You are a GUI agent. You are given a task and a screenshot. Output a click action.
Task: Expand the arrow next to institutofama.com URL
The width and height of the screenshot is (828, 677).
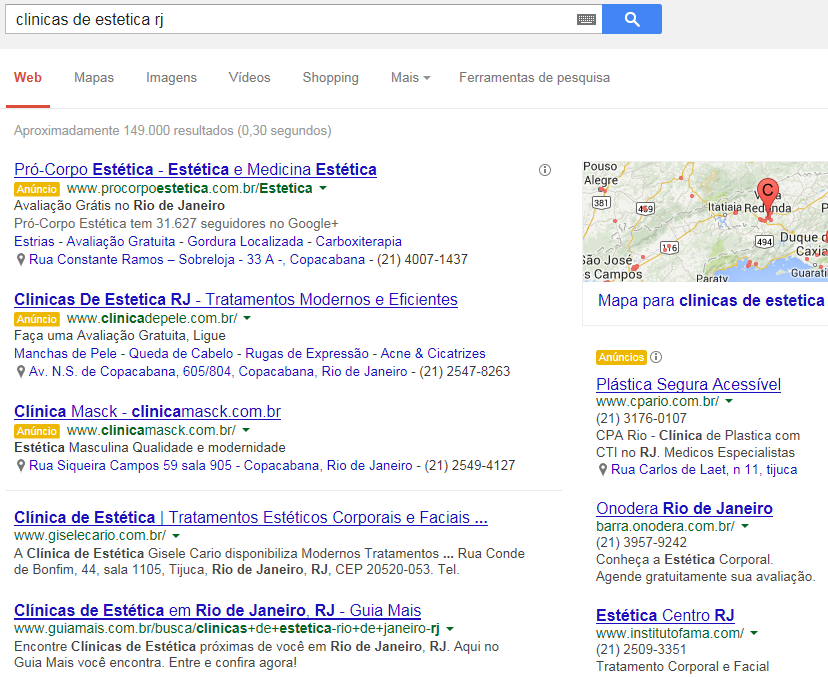pos(754,633)
